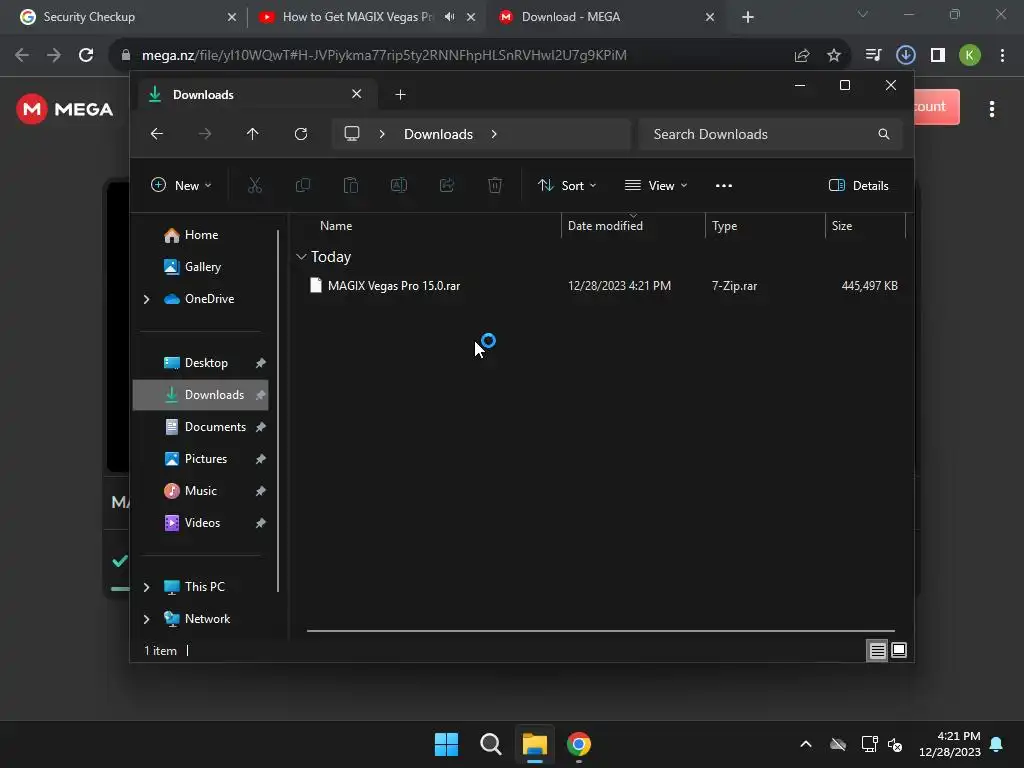
Task: Refresh the Downloads folder
Action: pos(300,134)
